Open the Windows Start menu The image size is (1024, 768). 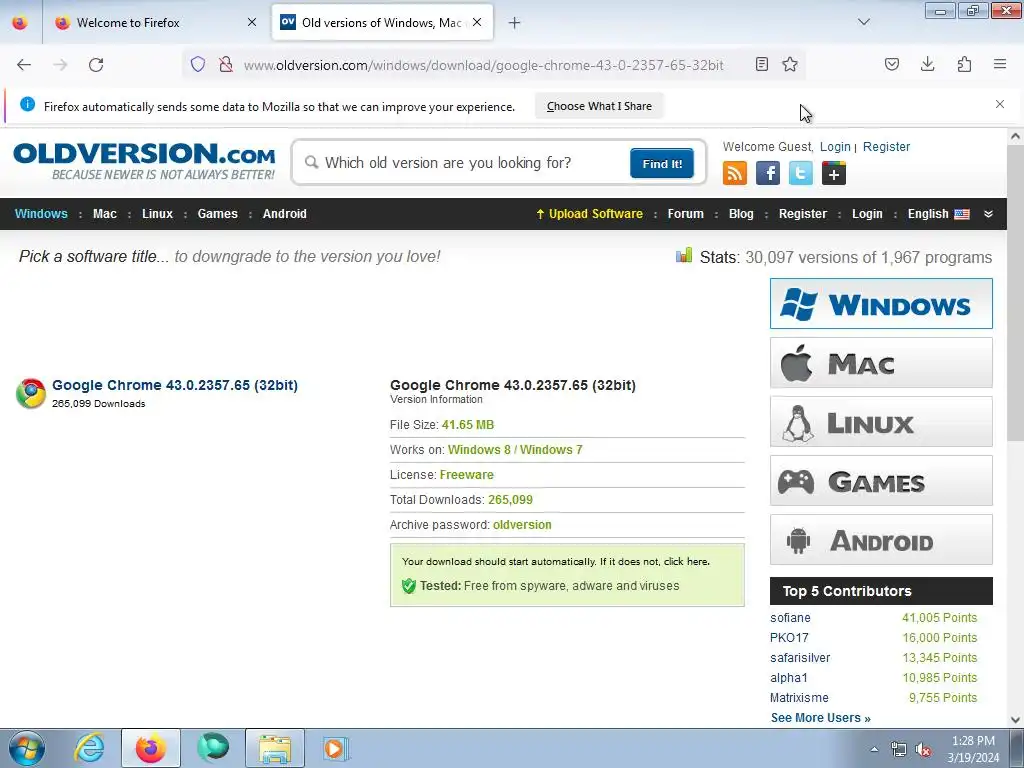pos(27,748)
